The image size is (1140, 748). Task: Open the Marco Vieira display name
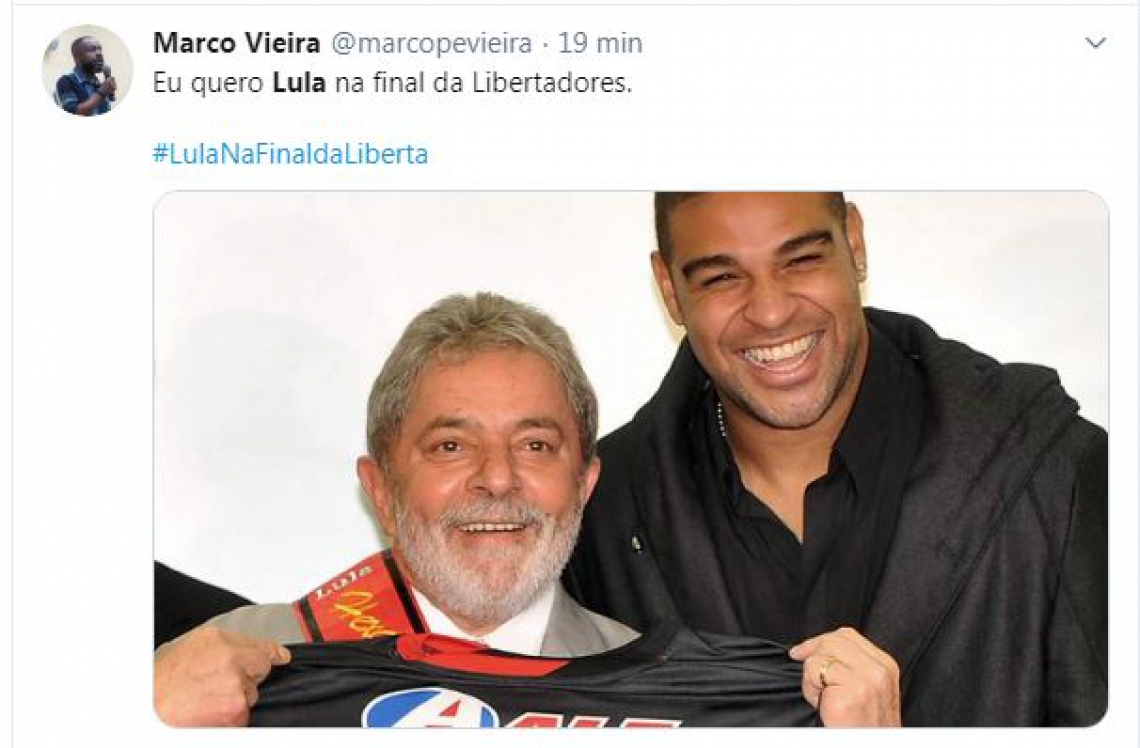click(236, 44)
